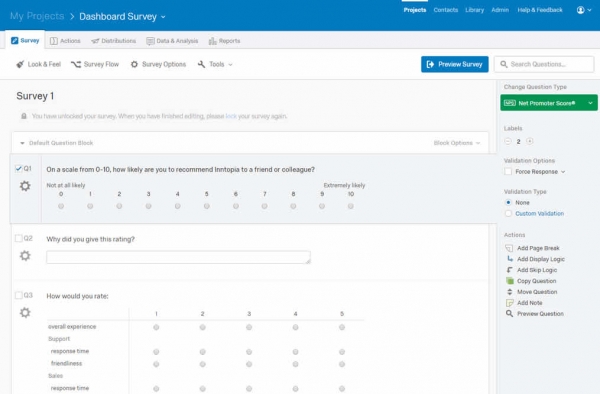Open Survey Options gear in toolbar
This screenshot has width=600, height=394.
[158, 64]
